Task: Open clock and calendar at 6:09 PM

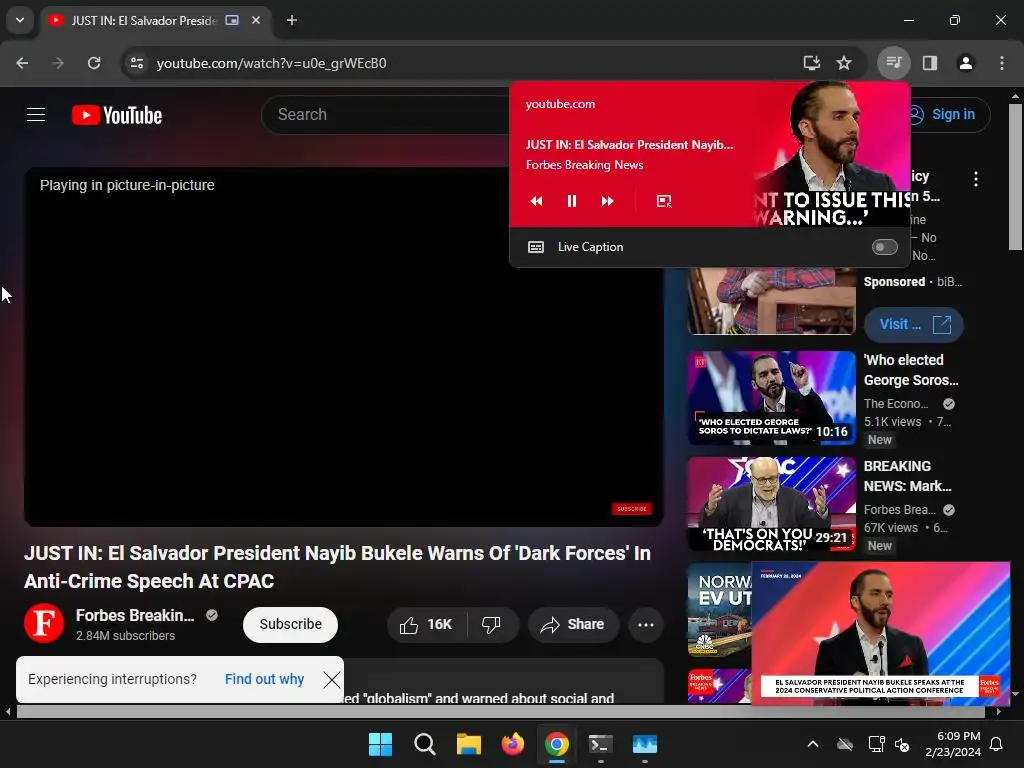Action: [953, 744]
